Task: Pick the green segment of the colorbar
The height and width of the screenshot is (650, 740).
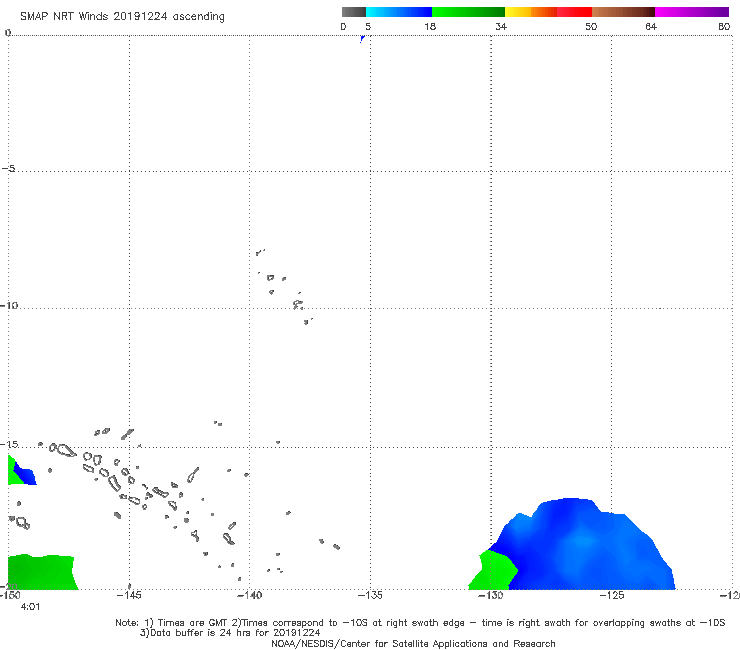Action: pos(468,12)
